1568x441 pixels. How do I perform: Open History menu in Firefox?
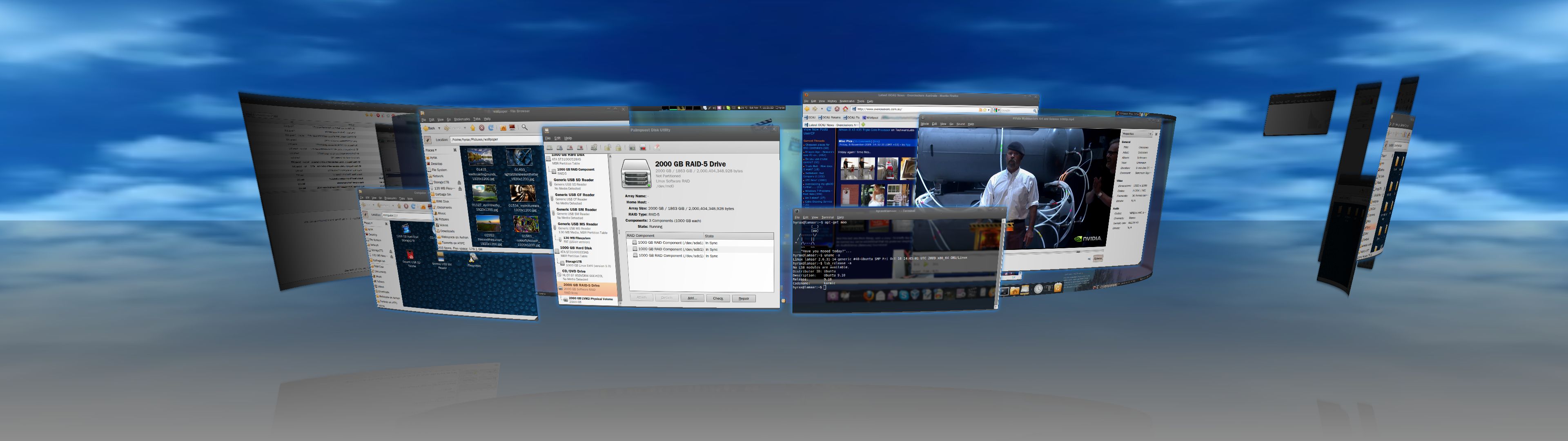(832, 101)
